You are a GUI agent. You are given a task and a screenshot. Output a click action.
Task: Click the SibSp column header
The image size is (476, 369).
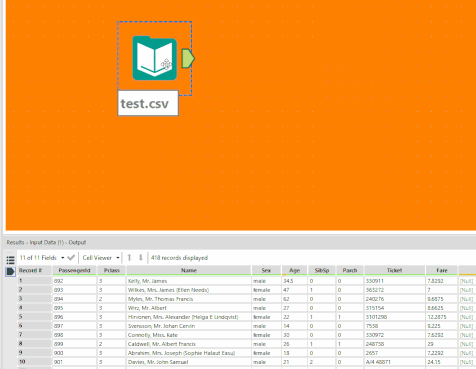point(322,270)
